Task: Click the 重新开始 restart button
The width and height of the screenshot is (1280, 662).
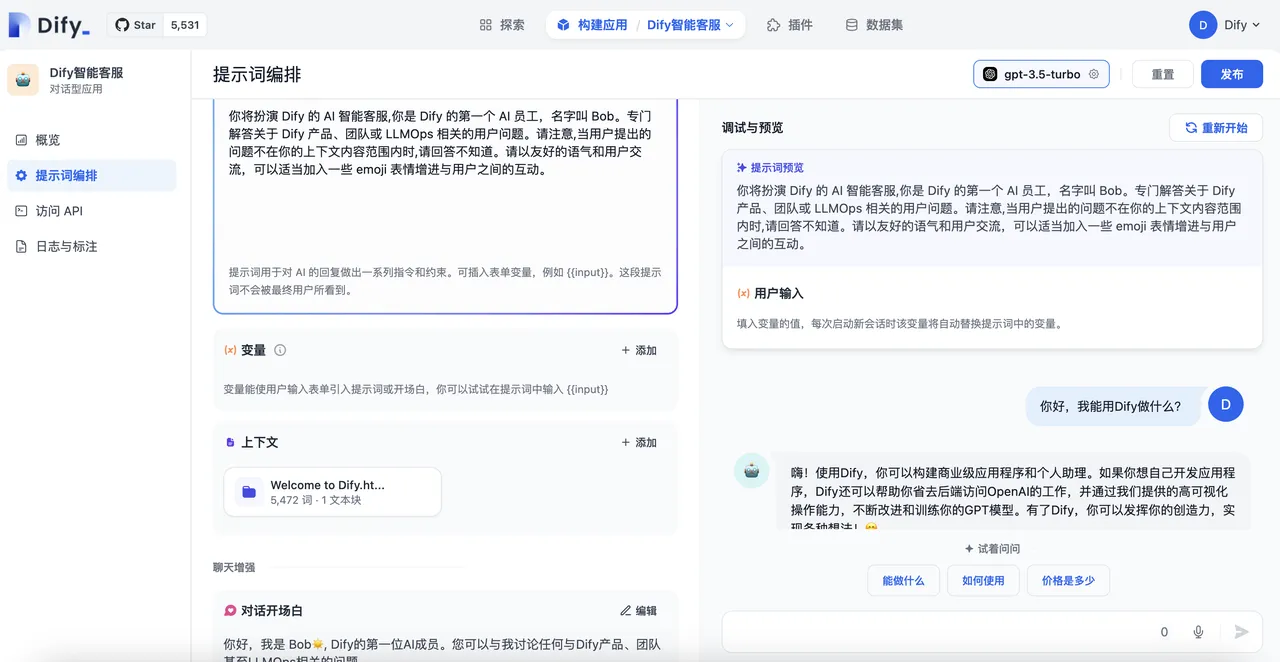Action: point(1216,128)
